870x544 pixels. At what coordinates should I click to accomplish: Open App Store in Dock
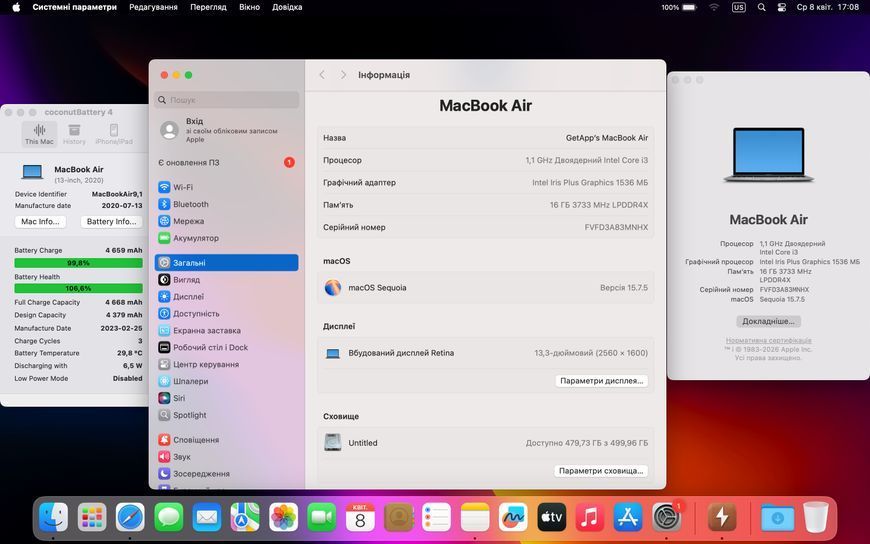click(628, 517)
